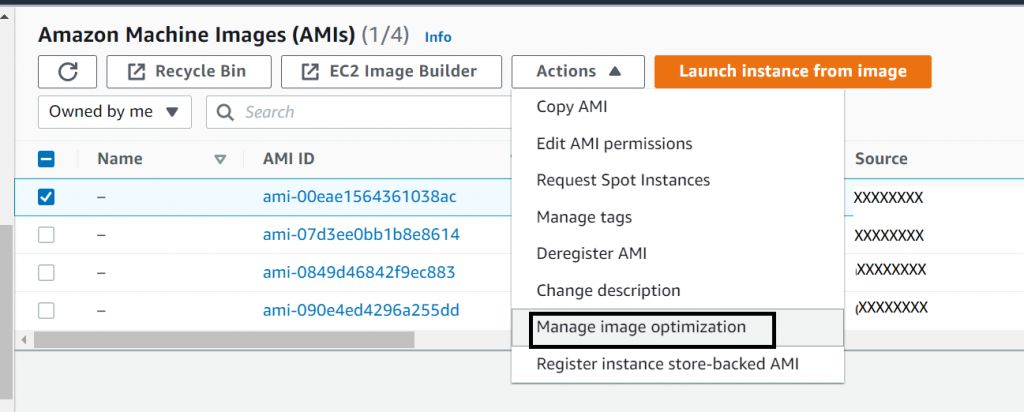Open EC2 Image Builder
1024x412 pixels.
coord(391,72)
